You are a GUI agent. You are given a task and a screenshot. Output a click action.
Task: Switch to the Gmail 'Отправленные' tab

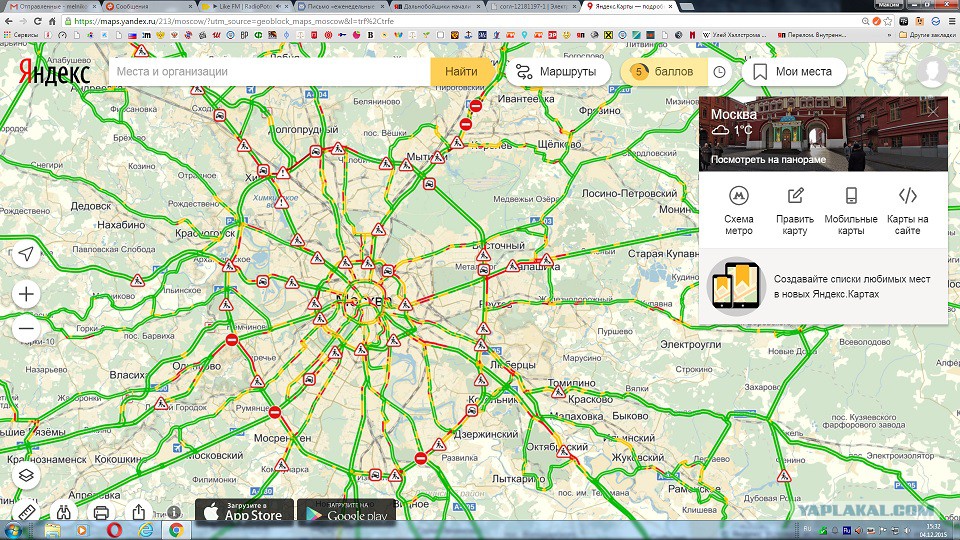pyautogui.click(x=52, y=6)
